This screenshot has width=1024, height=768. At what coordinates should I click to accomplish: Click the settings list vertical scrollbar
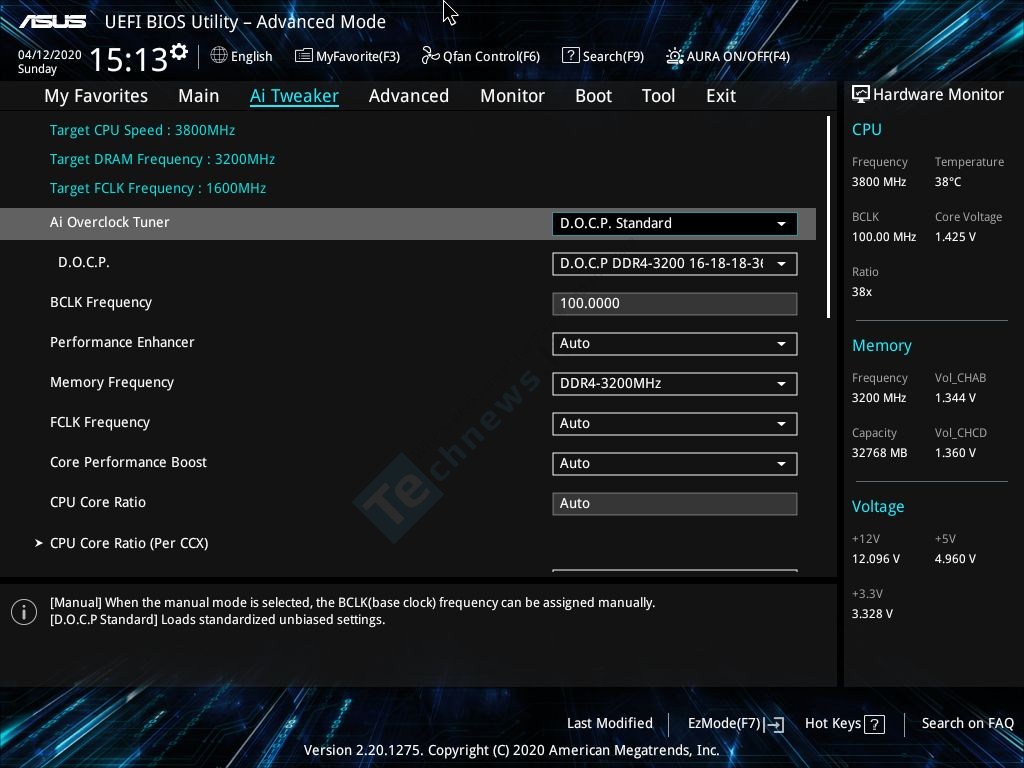point(828,217)
